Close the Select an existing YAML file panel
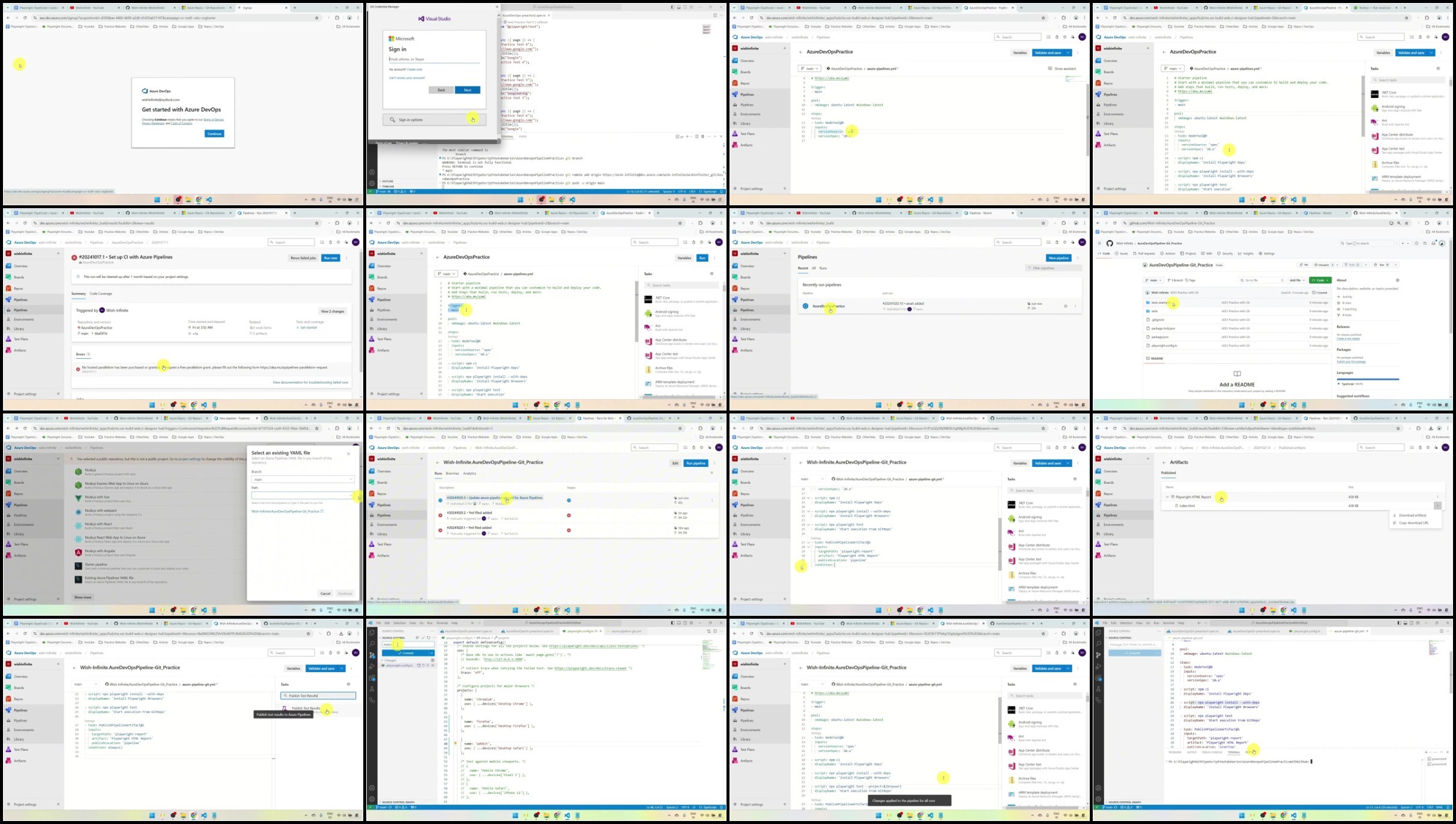 tap(348, 453)
